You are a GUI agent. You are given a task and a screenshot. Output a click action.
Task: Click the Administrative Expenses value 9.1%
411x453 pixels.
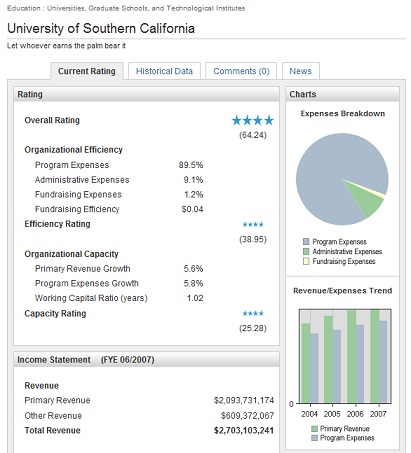click(x=193, y=180)
